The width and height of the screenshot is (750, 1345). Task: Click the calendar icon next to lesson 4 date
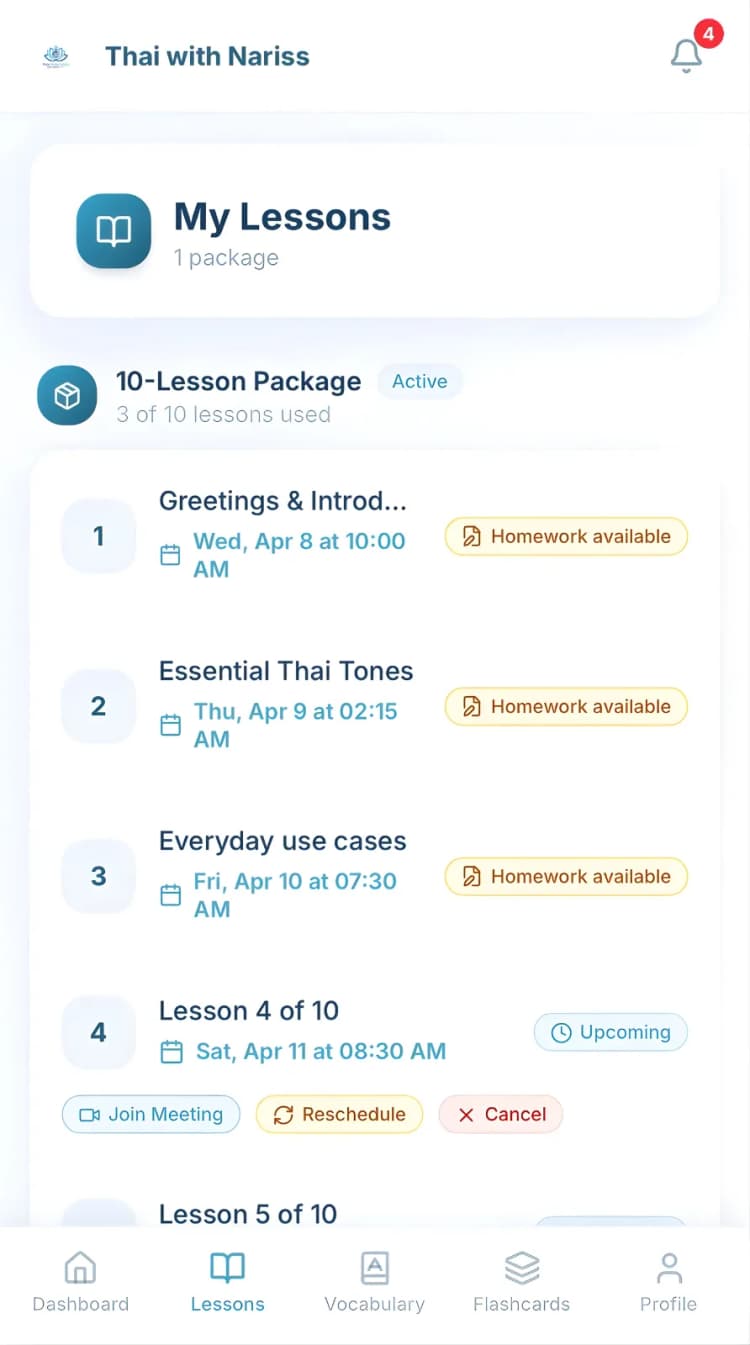coord(170,1052)
